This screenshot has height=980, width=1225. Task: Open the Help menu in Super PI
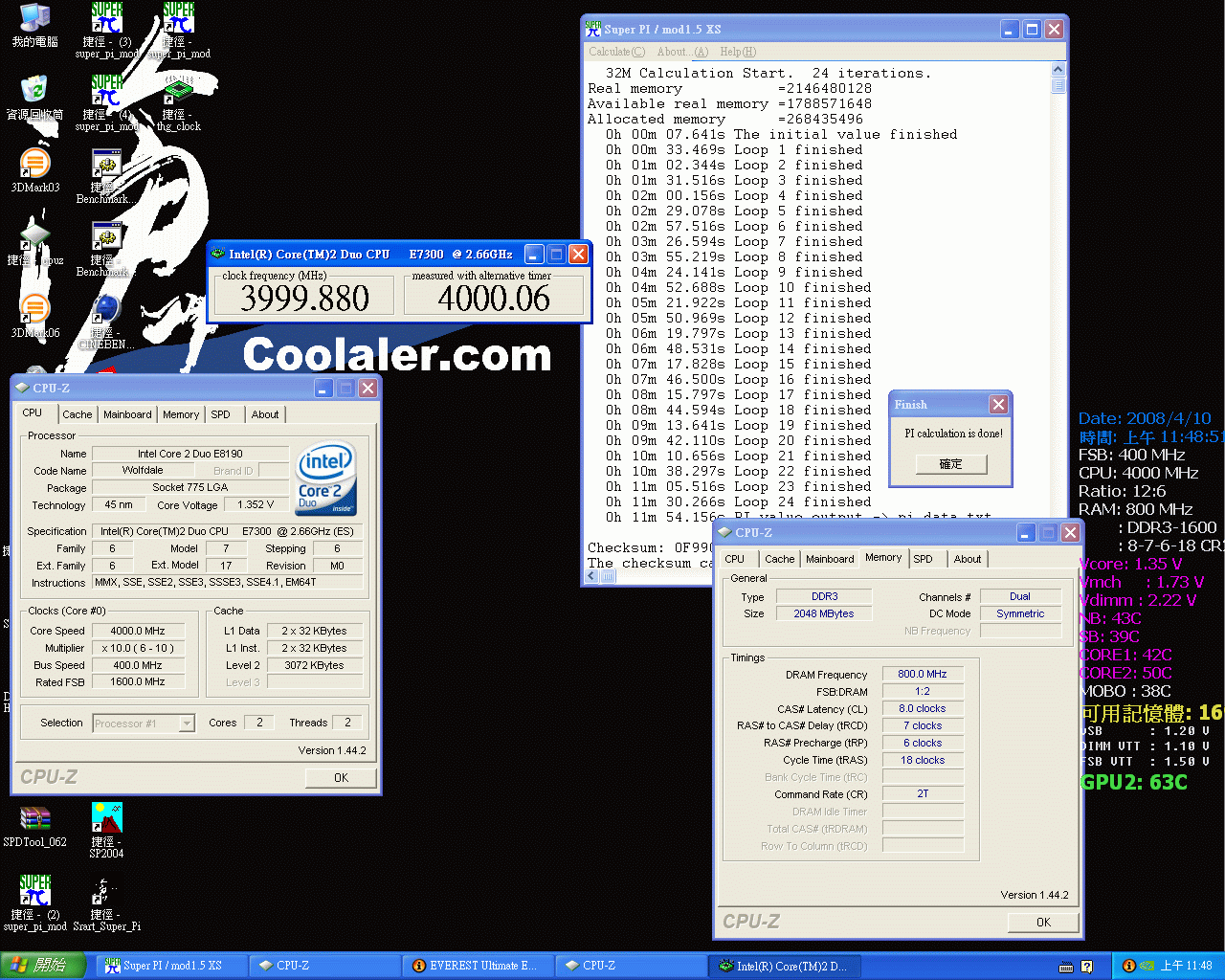click(738, 52)
